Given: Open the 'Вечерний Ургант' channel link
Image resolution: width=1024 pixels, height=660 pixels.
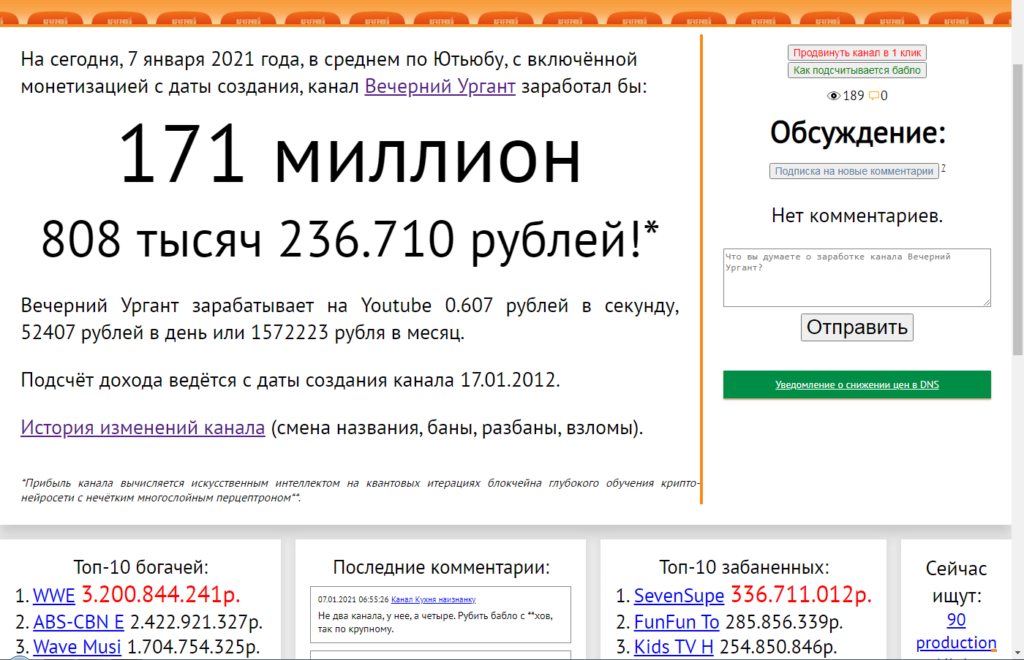Looking at the screenshot, I should point(440,86).
